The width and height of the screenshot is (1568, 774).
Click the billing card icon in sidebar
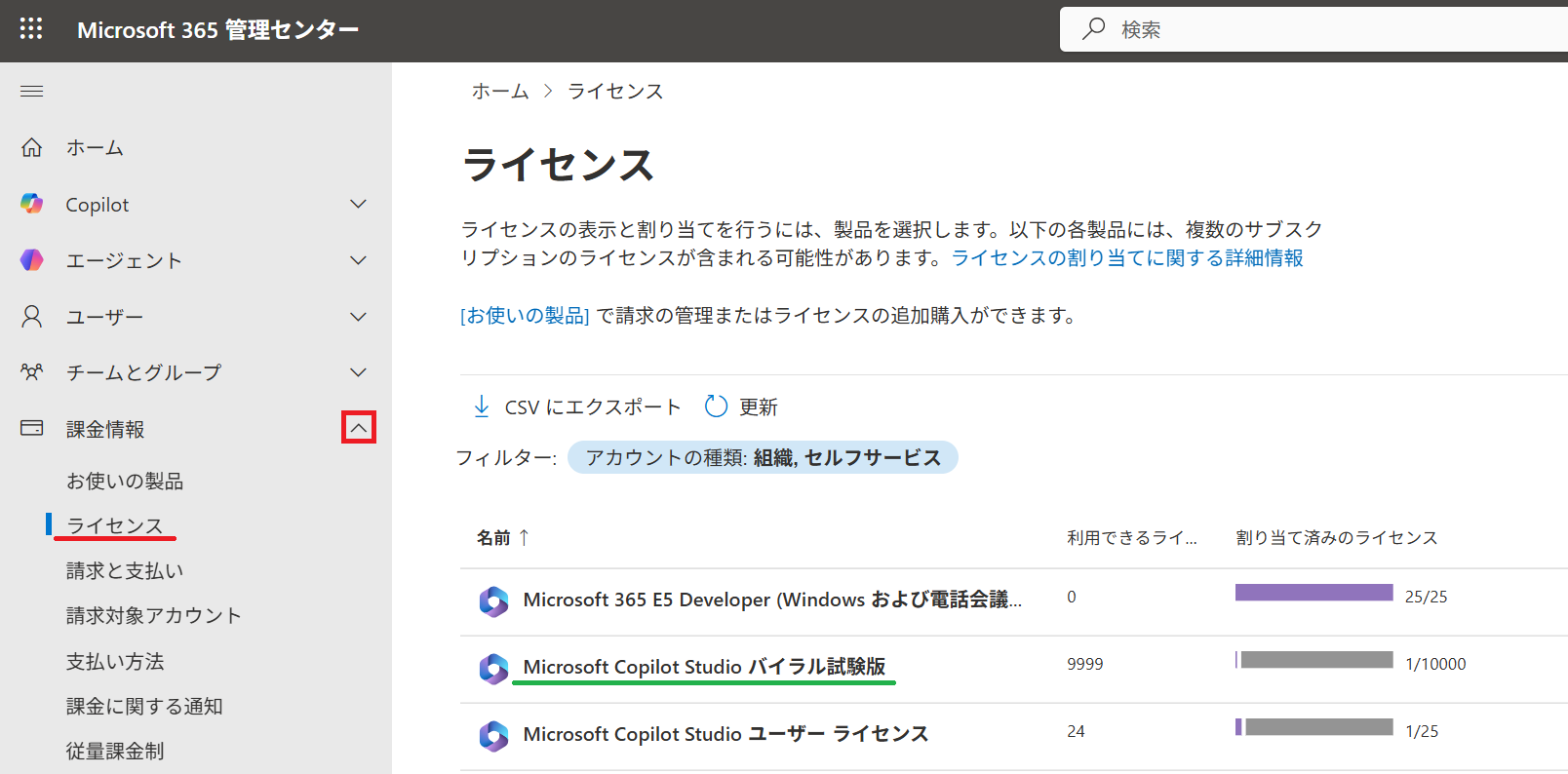point(31,428)
